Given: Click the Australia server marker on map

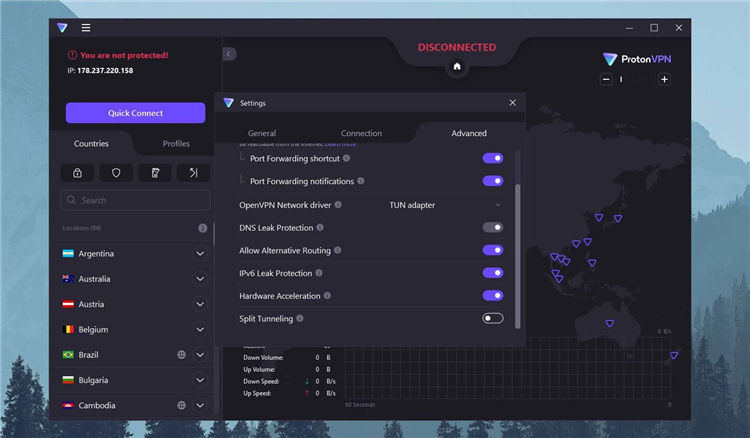Looking at the screenshot, I should tap(609, 324).
